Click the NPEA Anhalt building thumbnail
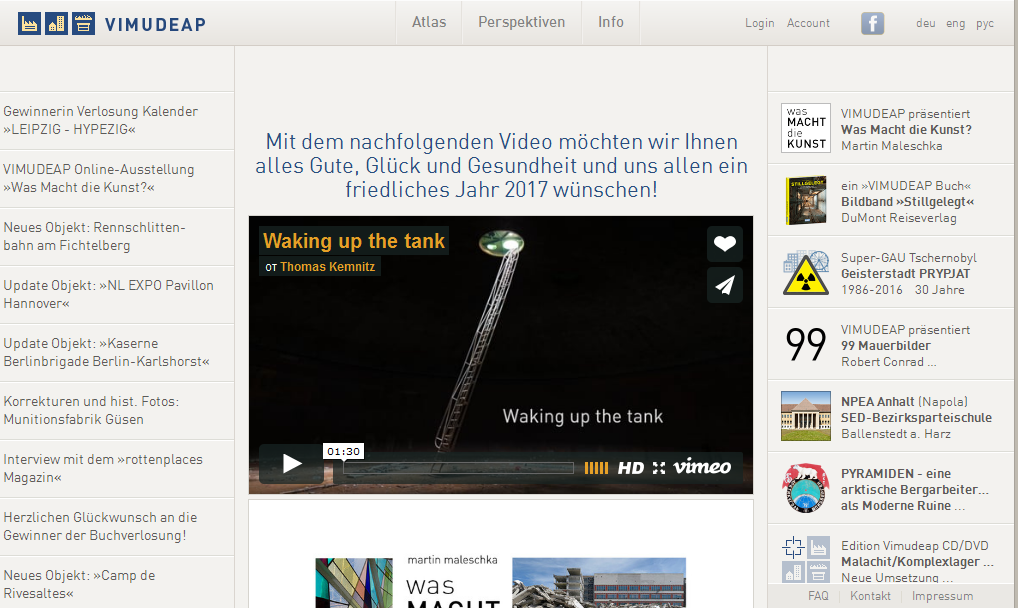The height and width of the screenshot is (608, 1018). pyautogui.click(x=806, y=416)
